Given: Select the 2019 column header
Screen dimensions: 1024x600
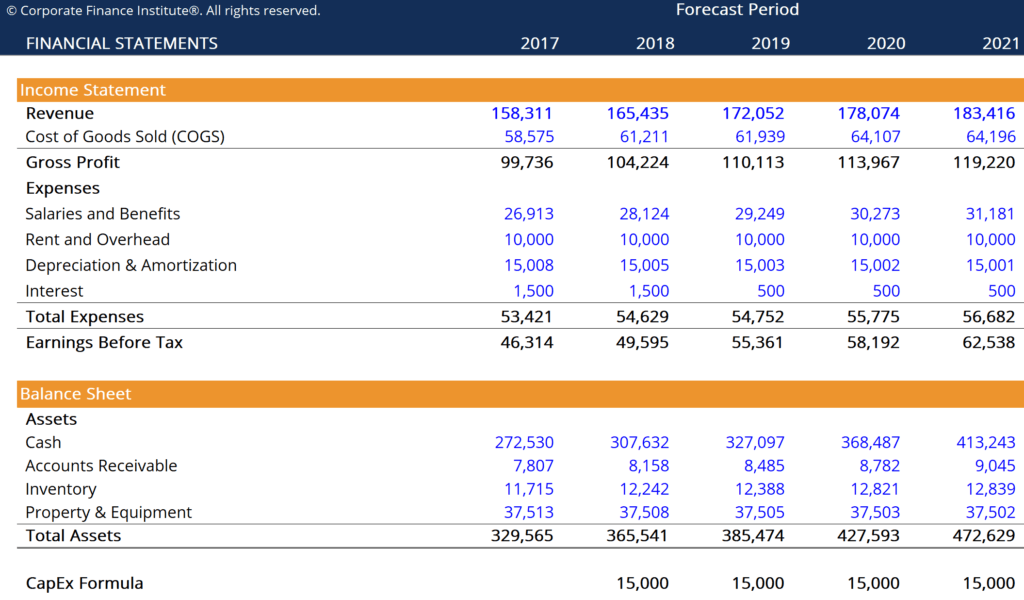Looking at the screenshot, I should click(x=770, y=43).
